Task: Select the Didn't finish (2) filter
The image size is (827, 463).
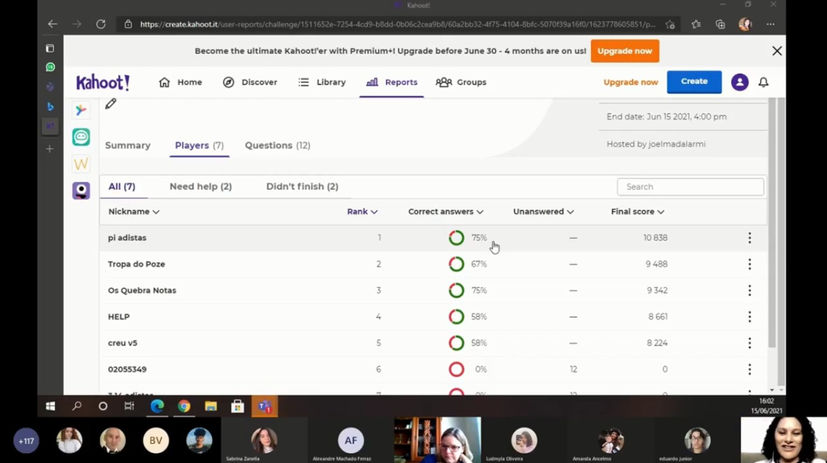Action: 302,187
